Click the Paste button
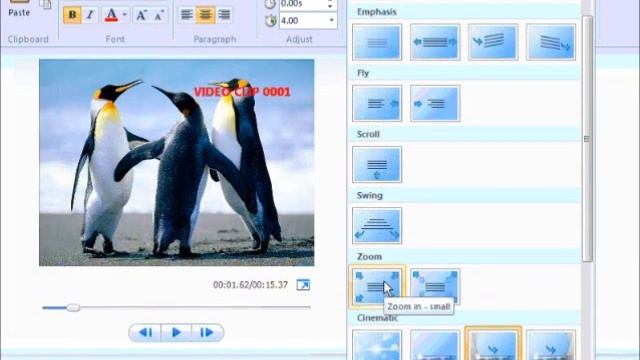 [19, 8]
